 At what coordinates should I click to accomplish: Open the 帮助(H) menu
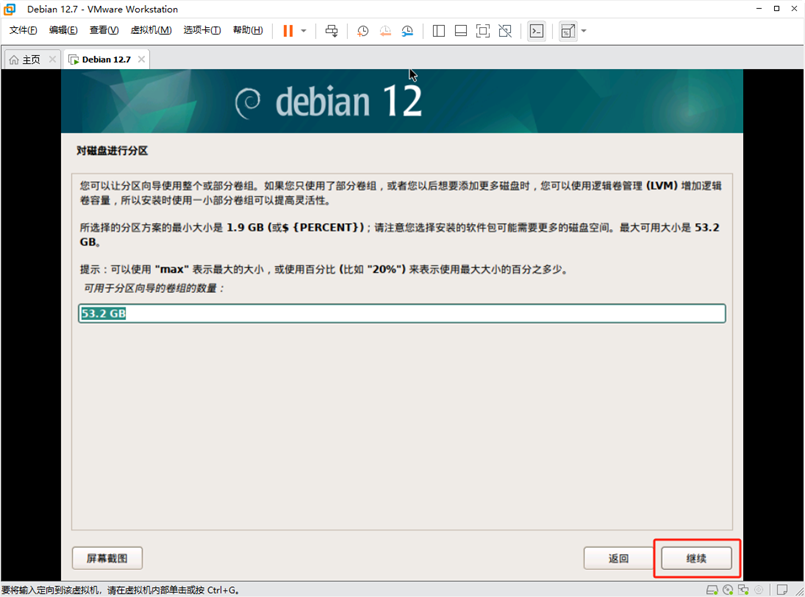click(247, 30)
